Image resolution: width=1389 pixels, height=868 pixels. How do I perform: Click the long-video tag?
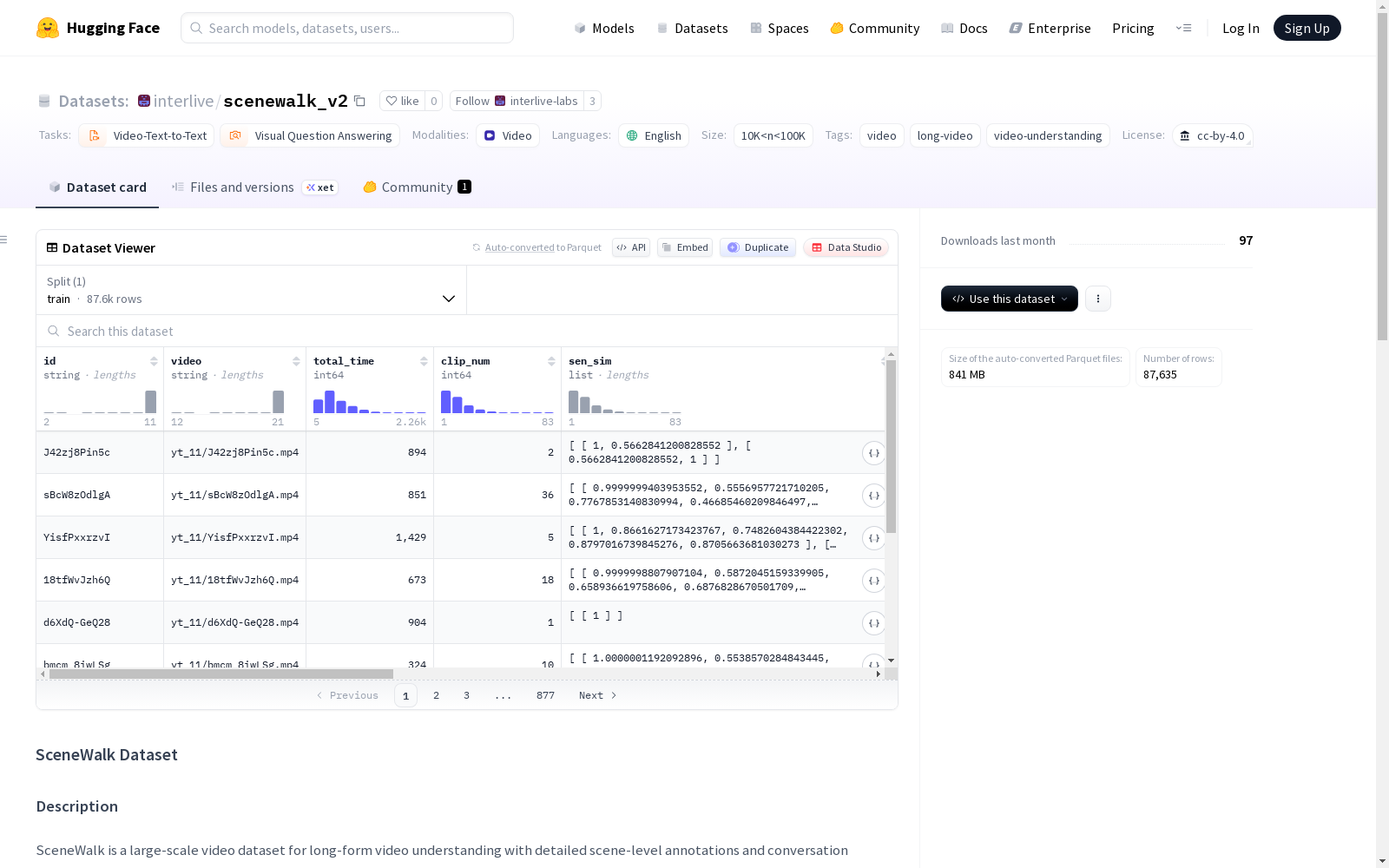click(x=945, y=135)
